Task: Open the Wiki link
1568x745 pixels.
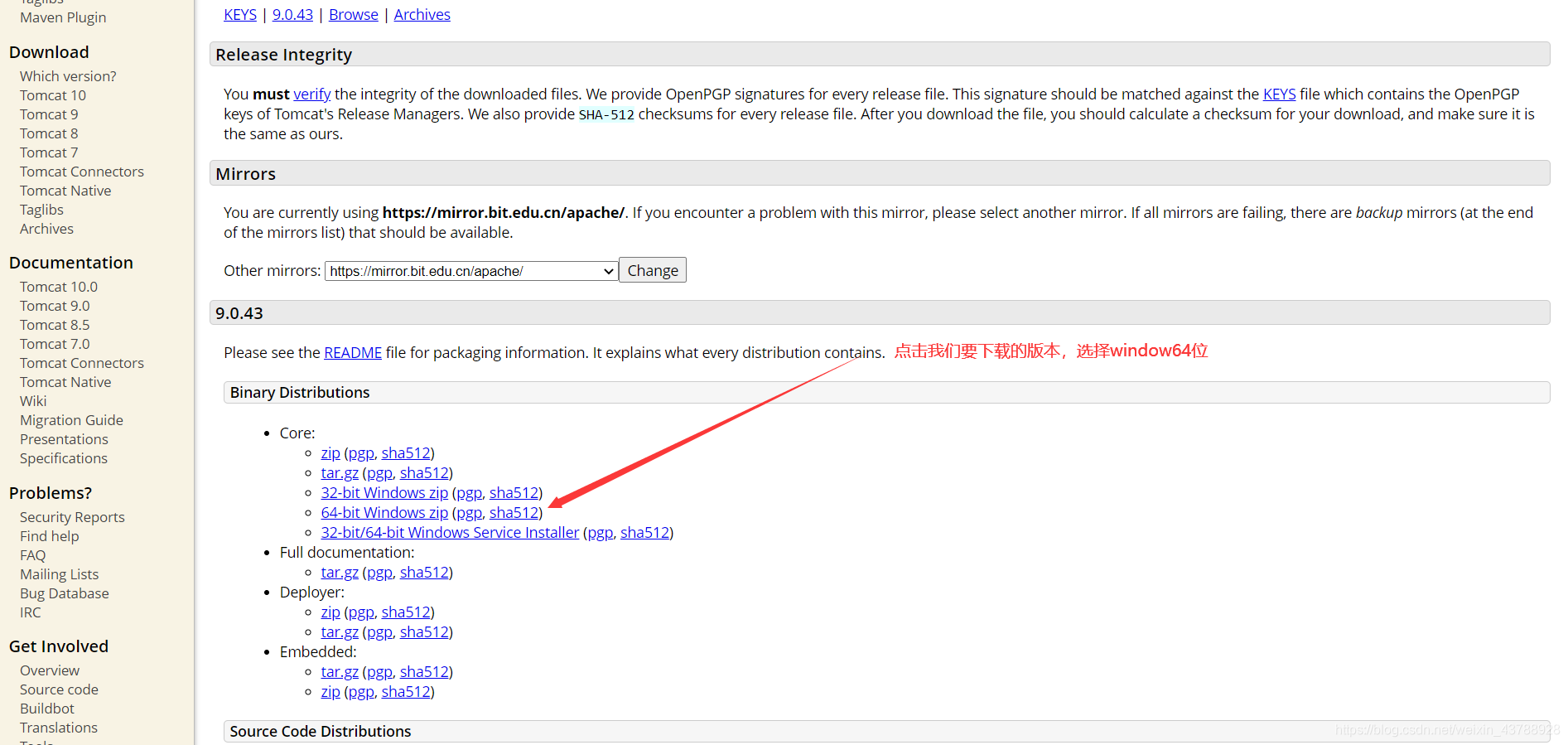Action: tap(33, 401)
